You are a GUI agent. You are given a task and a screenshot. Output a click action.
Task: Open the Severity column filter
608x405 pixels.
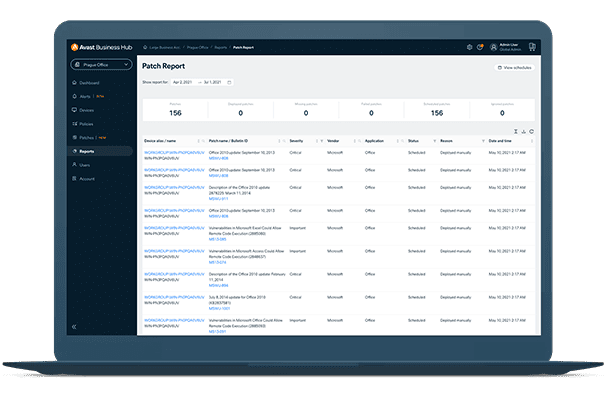[321, 141]
